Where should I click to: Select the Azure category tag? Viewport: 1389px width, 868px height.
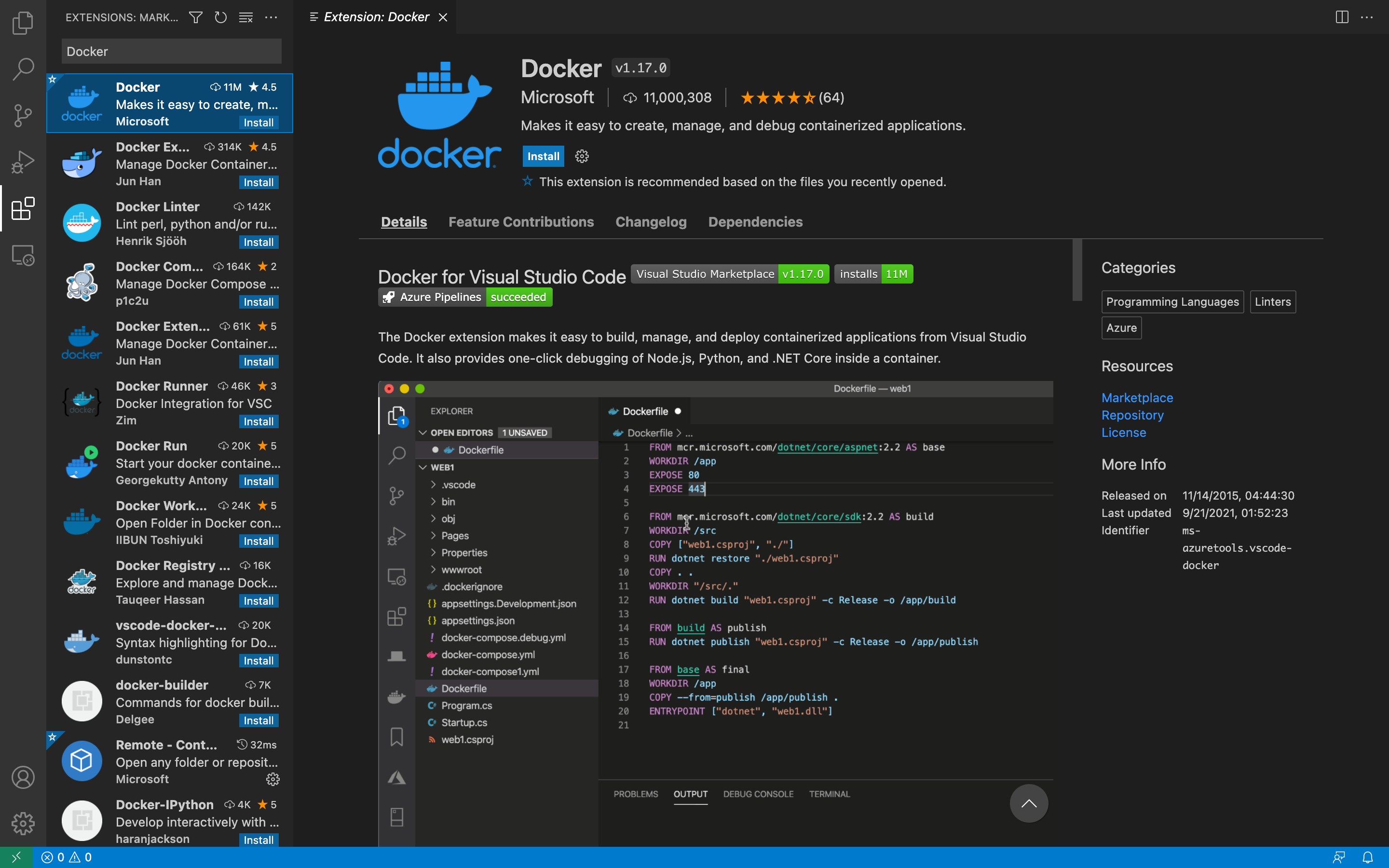click(x=1121, y=328)
